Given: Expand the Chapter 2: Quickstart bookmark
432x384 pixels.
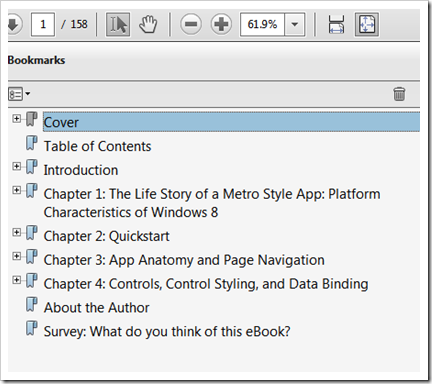Looking at the screenshot, I should [16, 232].
